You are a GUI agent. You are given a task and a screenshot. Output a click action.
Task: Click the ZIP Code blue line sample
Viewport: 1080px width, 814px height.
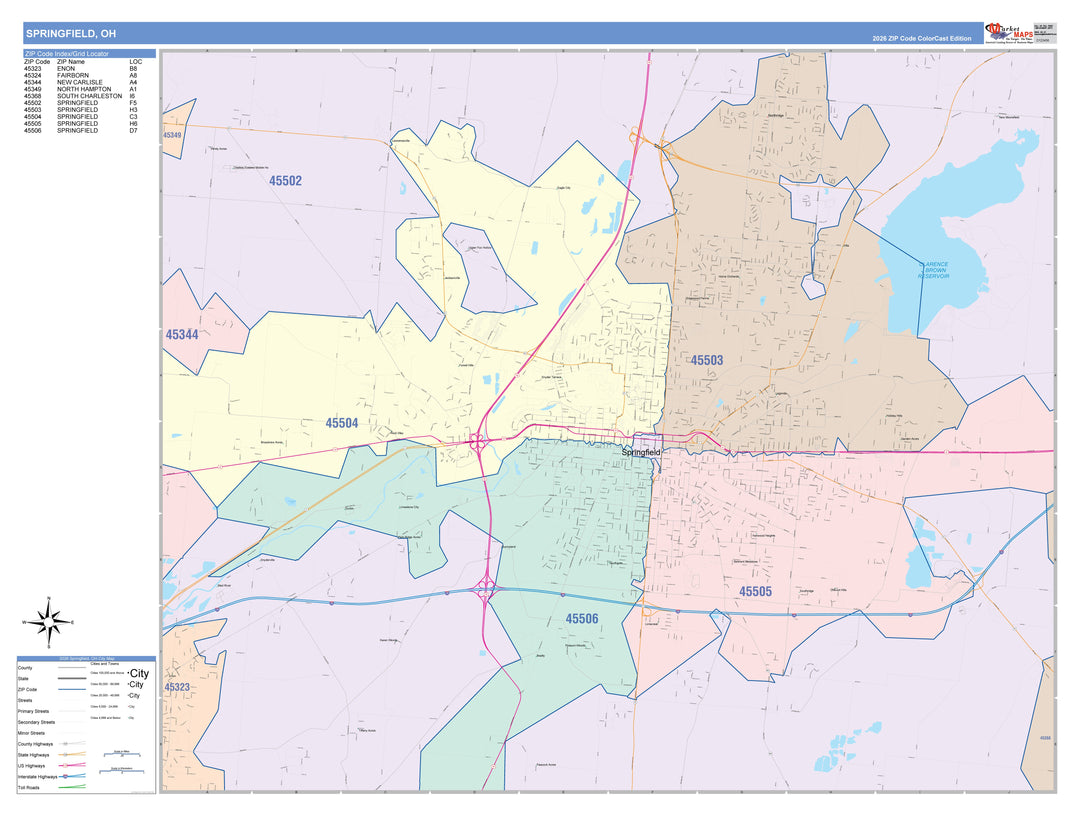click(x=72, y=689)
